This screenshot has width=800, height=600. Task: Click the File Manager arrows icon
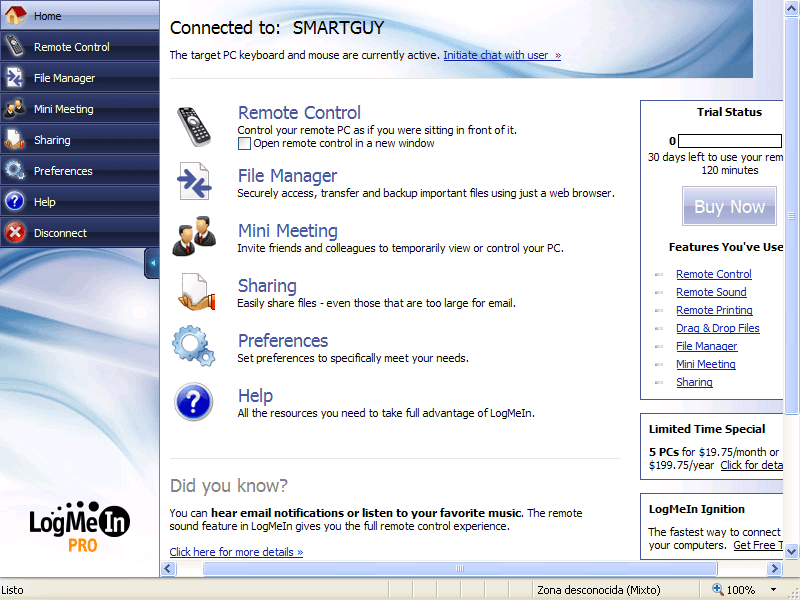click(x=193, y=182)
